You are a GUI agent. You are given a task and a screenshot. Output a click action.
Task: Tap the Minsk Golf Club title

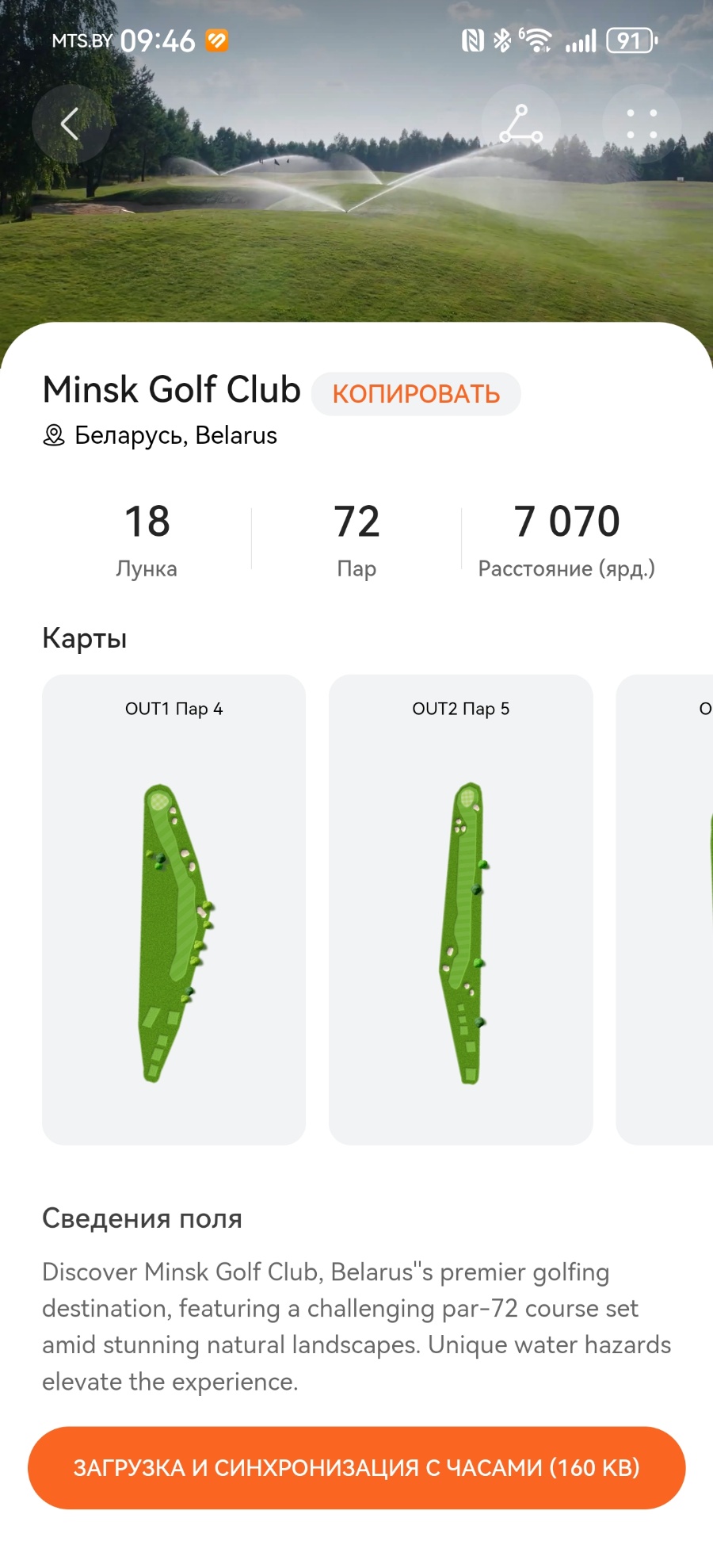172,390
